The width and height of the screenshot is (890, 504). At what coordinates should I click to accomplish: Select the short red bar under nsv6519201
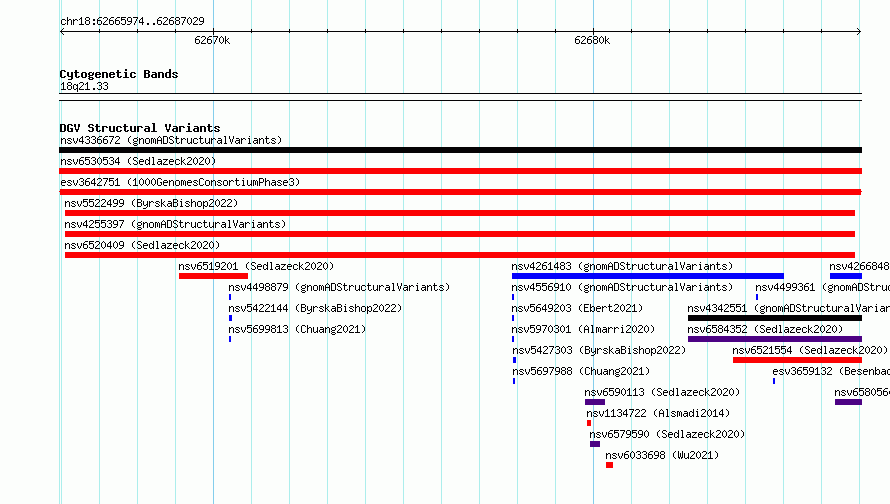(x=213, y=276)
